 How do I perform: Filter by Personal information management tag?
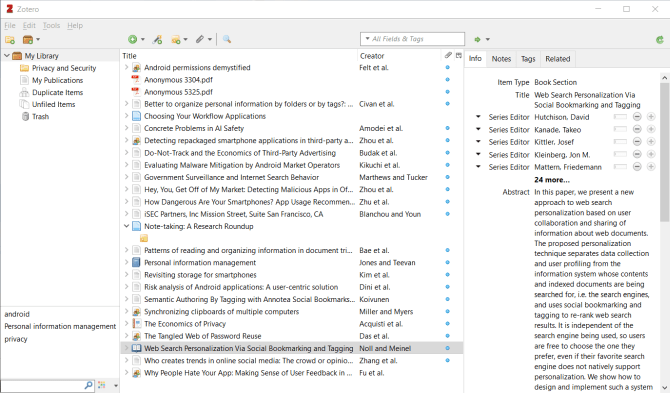[x=60, y=326]
